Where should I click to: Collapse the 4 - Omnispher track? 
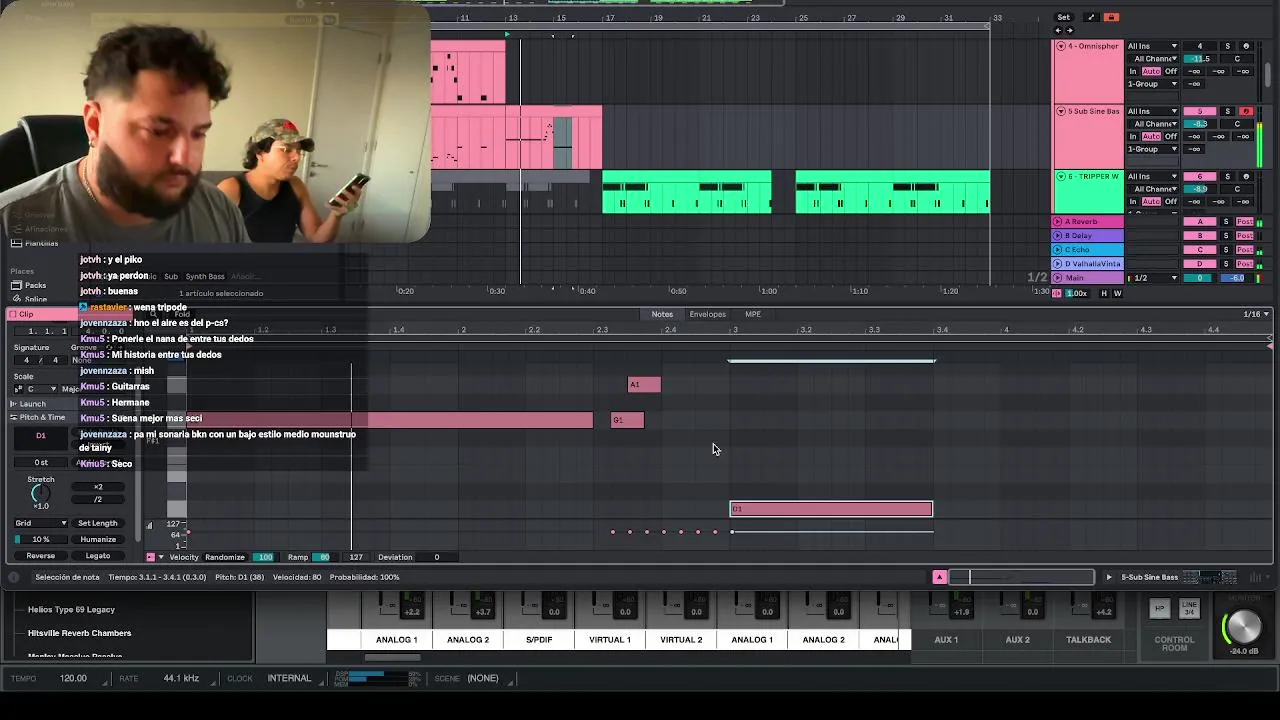coord(1061,46)
